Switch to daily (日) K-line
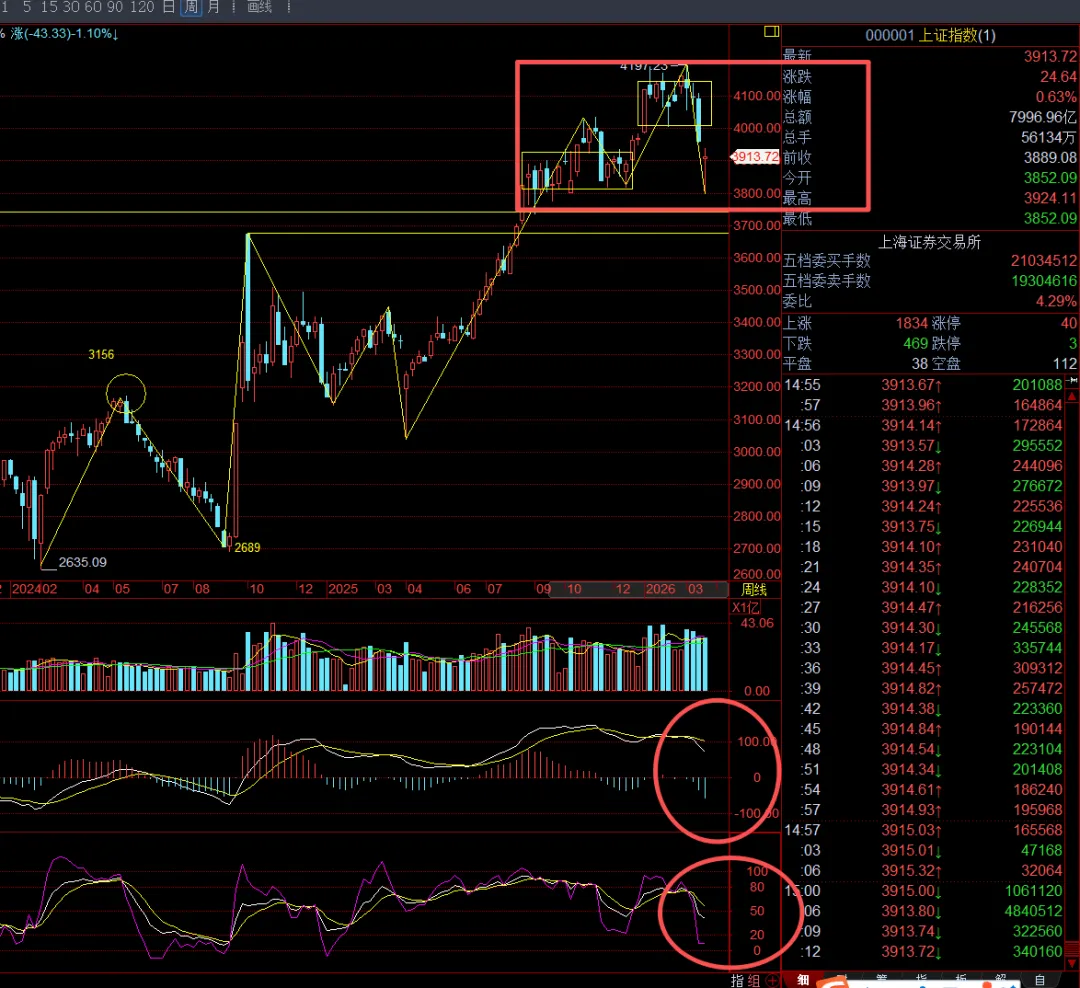 (x=169, y=7)
